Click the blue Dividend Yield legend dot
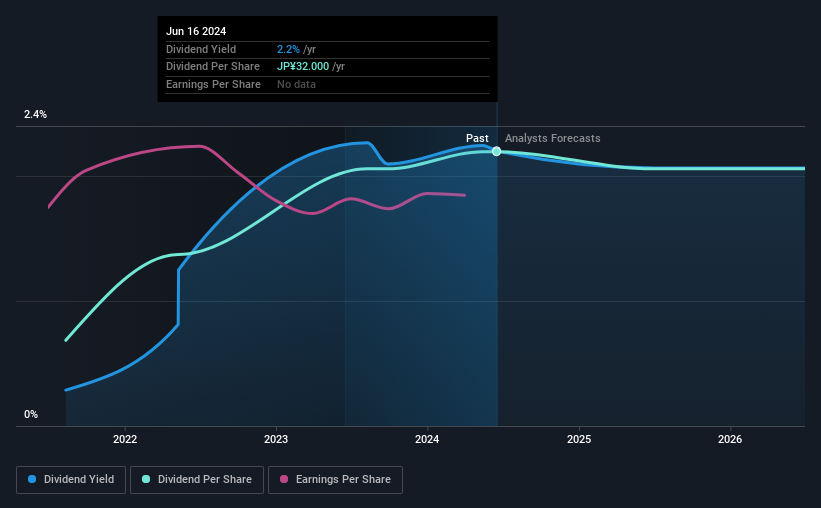The image size is (821, 508). (x=32, y=479)
